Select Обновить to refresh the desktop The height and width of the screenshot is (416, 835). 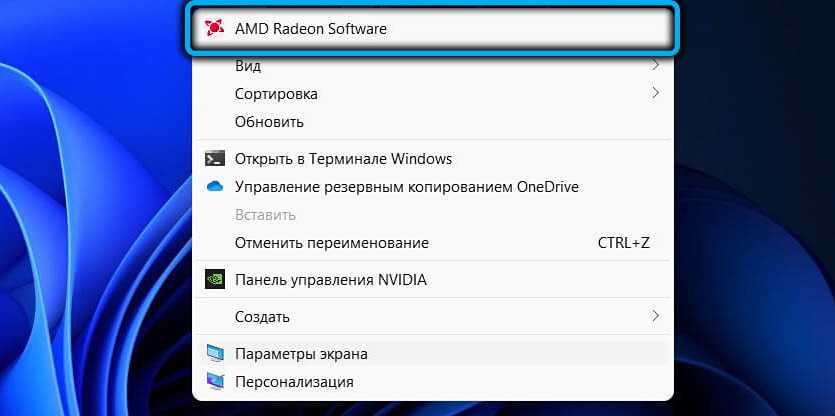pyautogui.click(x=269, y=122)
